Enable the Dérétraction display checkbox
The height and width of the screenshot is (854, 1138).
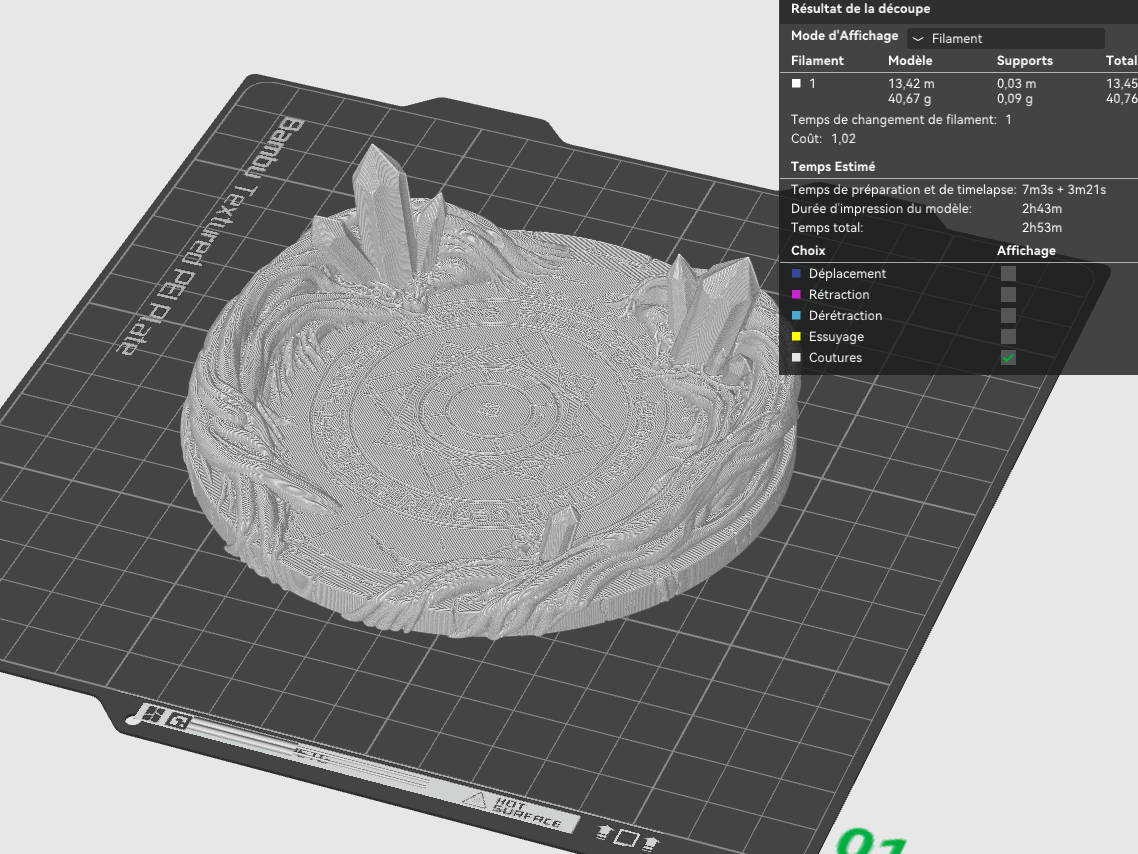click(1008, 316)
